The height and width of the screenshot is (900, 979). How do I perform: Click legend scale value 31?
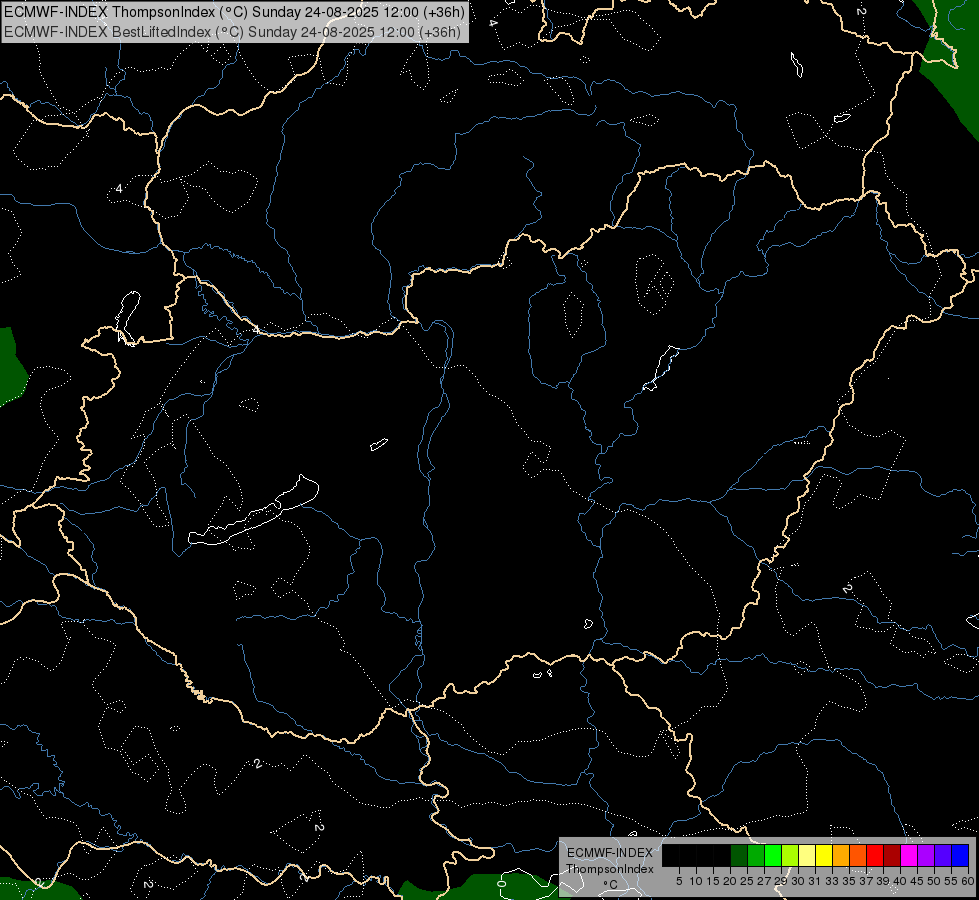(x=815, y=881)
